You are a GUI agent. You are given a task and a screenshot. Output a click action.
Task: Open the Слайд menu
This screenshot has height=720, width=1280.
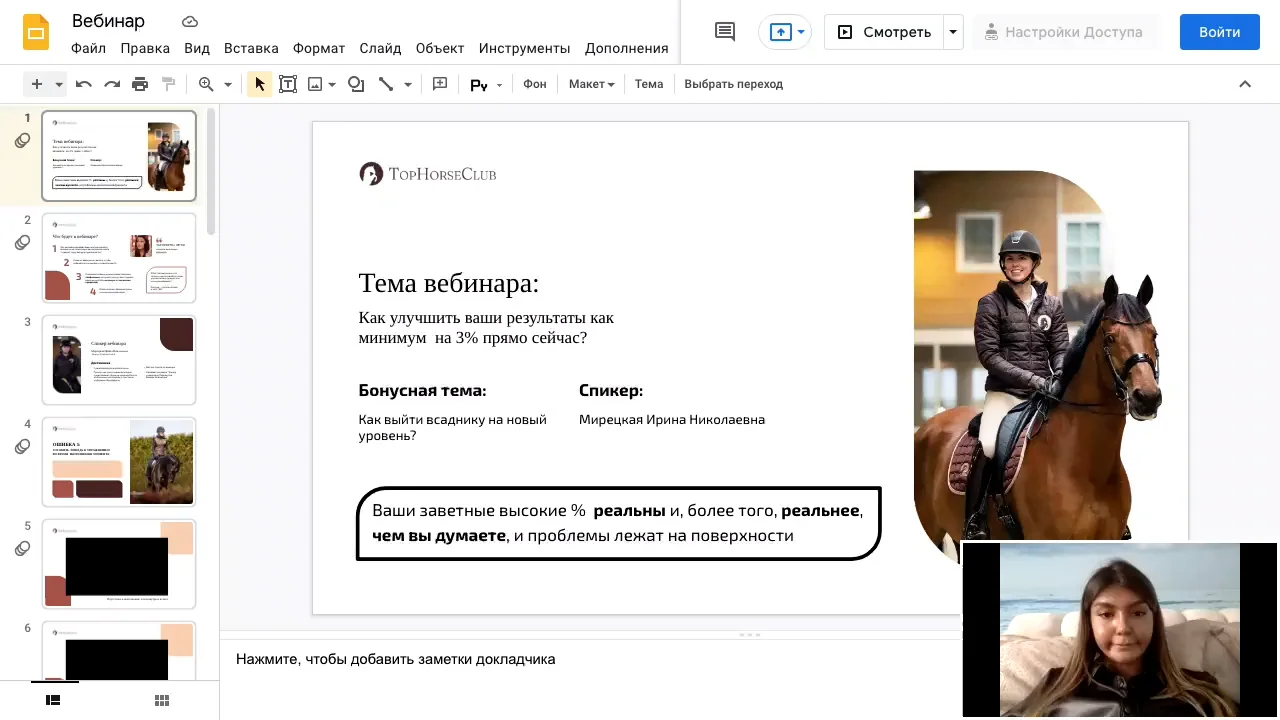pos(380,48)
